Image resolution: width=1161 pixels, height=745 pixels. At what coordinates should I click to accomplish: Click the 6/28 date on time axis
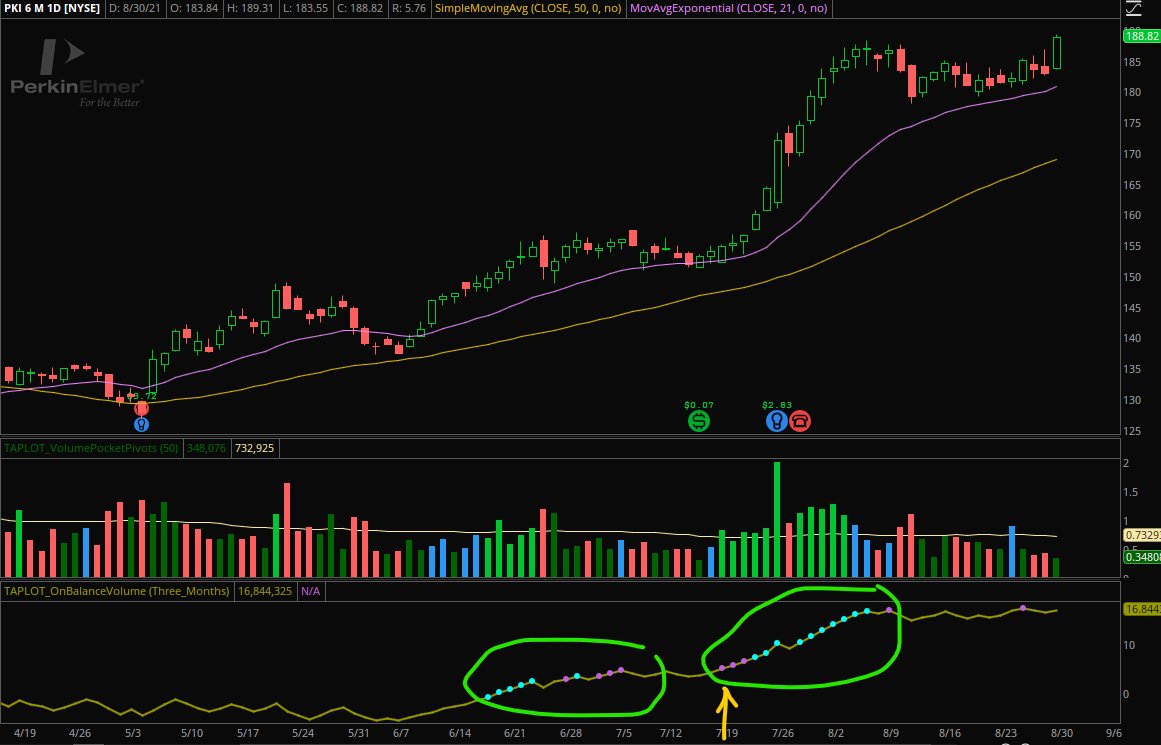tap(571, 733)
